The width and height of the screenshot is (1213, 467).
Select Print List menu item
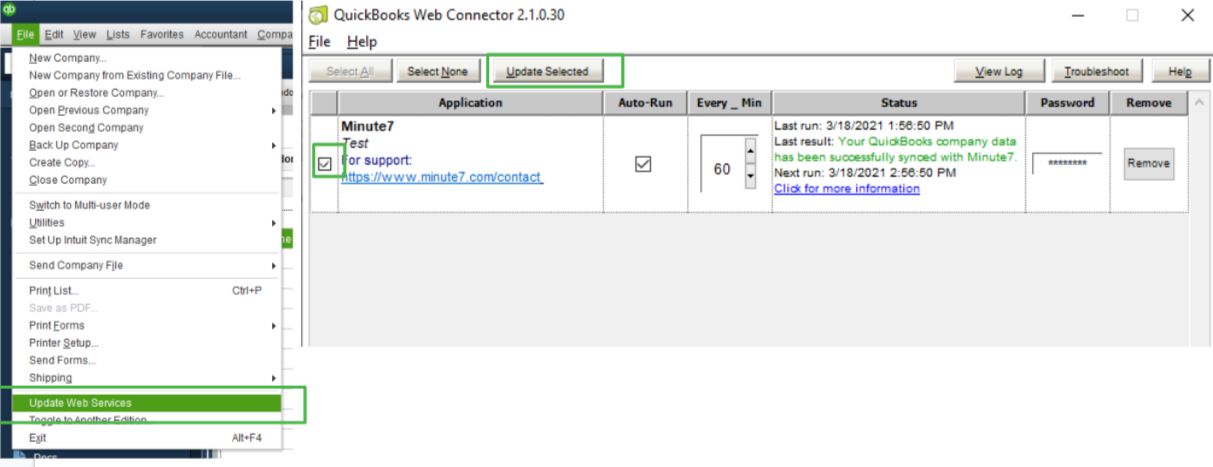pos(148,290)
